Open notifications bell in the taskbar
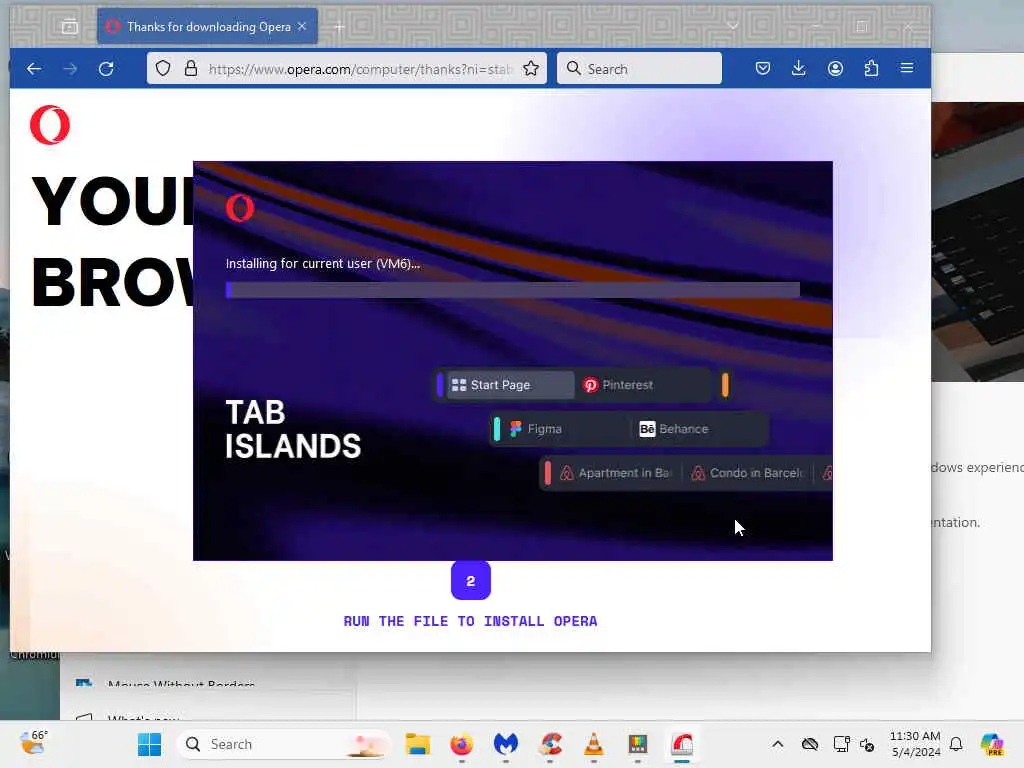 pos(956,744)
